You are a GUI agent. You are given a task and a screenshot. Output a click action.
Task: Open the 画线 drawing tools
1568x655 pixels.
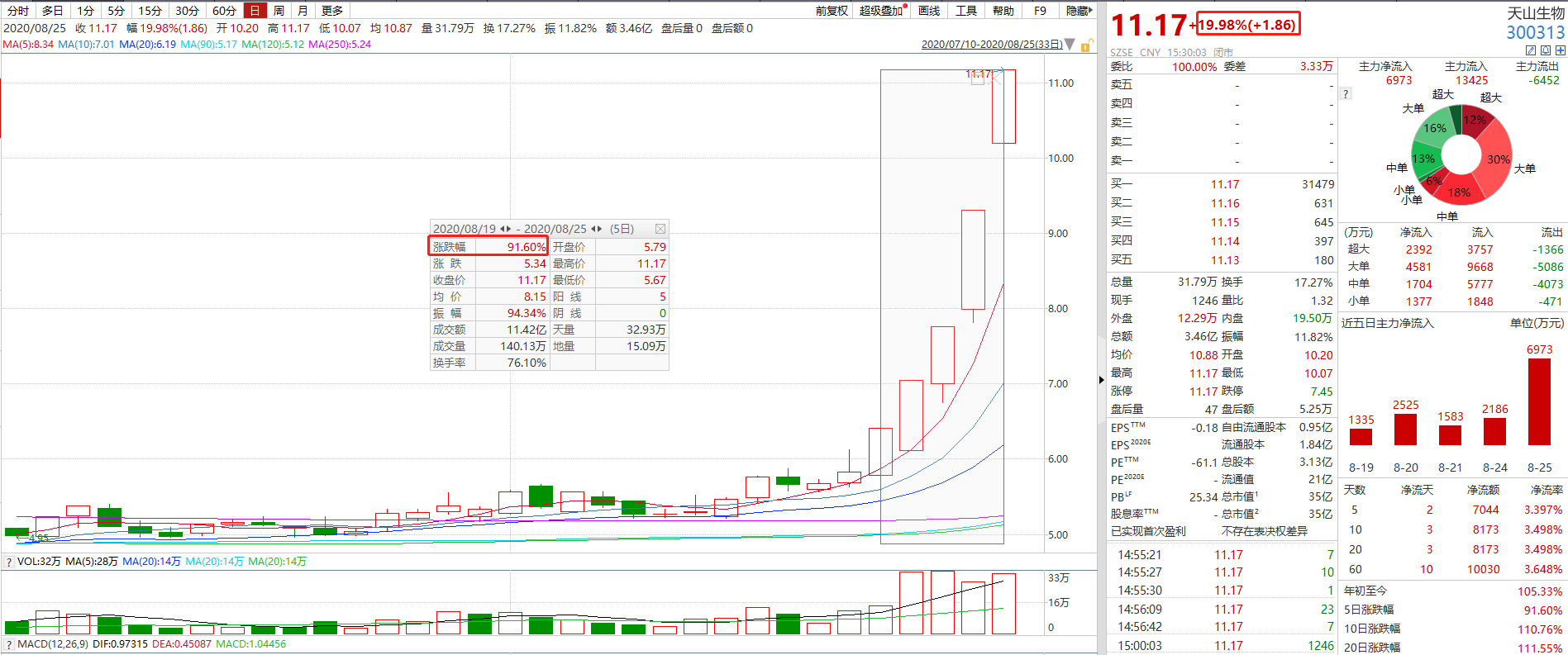(929, 11)
